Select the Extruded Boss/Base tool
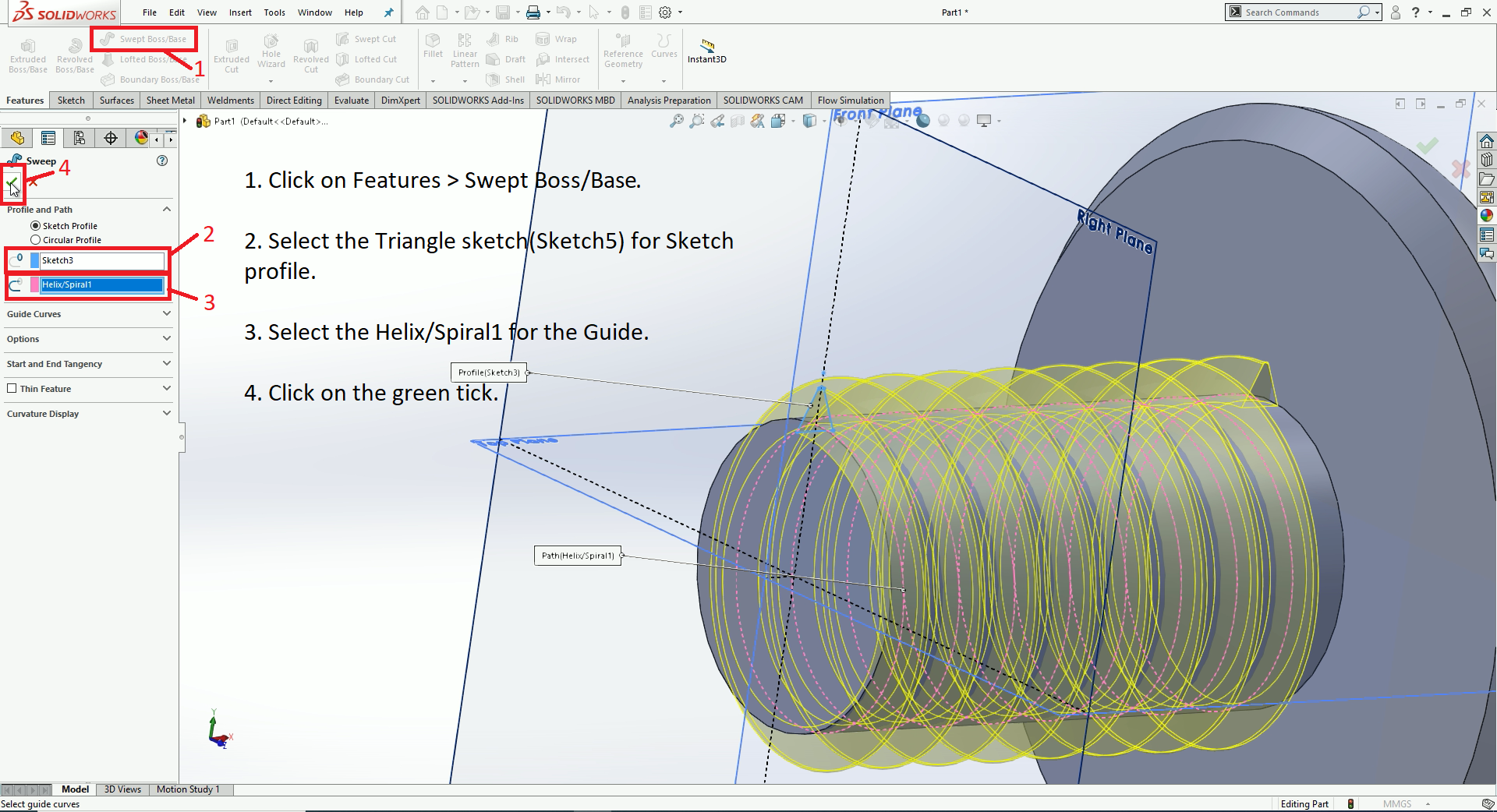This screenshot has width=1497, height=812. point(28,56)
